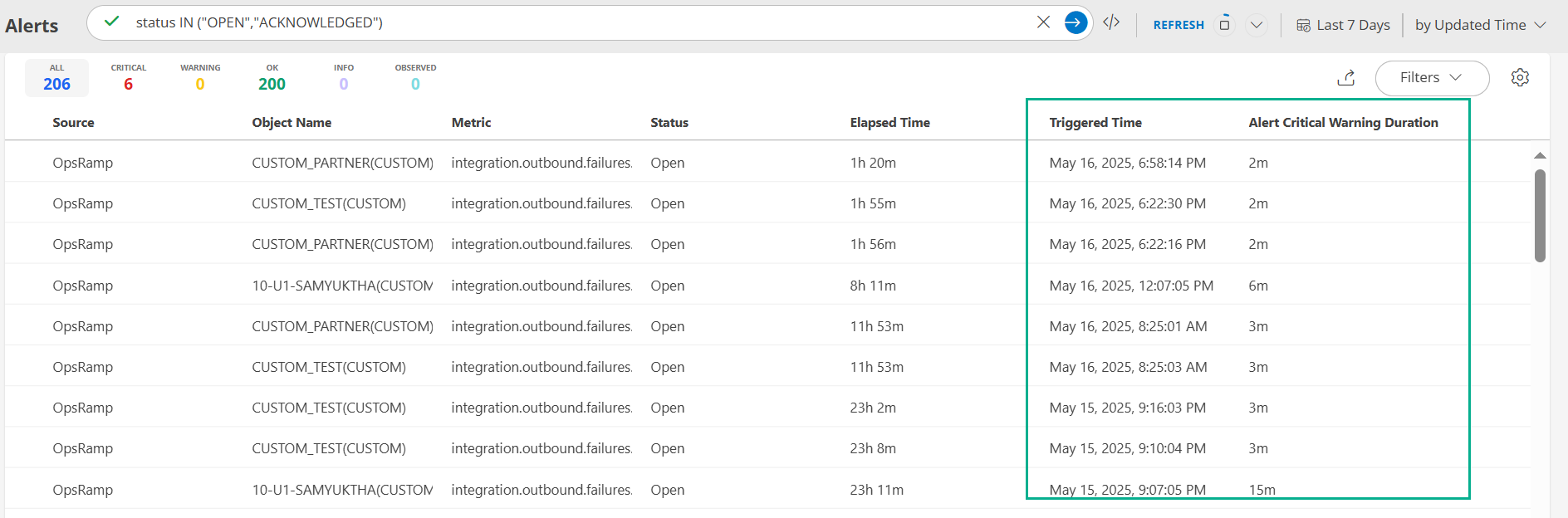Viewport: 1568px width, 518px height.
Task: Click the Alerts page title
Action: (32, 26)
